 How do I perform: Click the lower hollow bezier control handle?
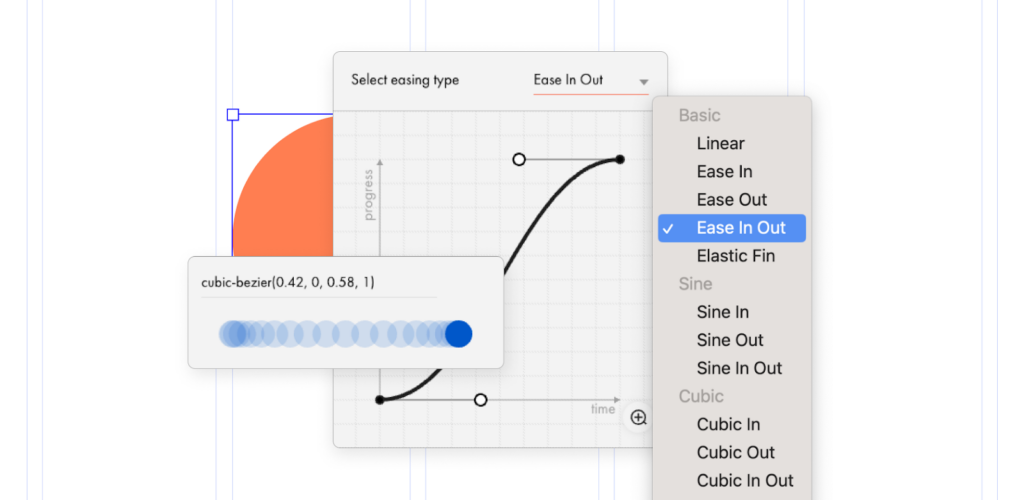pyautogui.click(x=480, y=400)
